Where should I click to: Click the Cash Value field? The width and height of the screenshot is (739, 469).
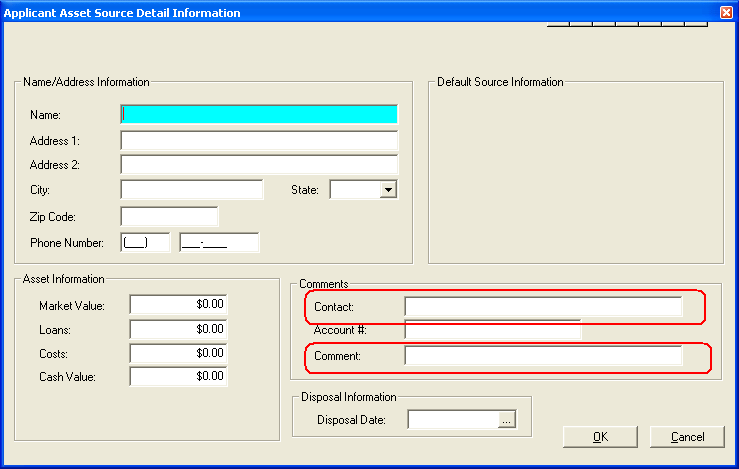pos(178,377)
